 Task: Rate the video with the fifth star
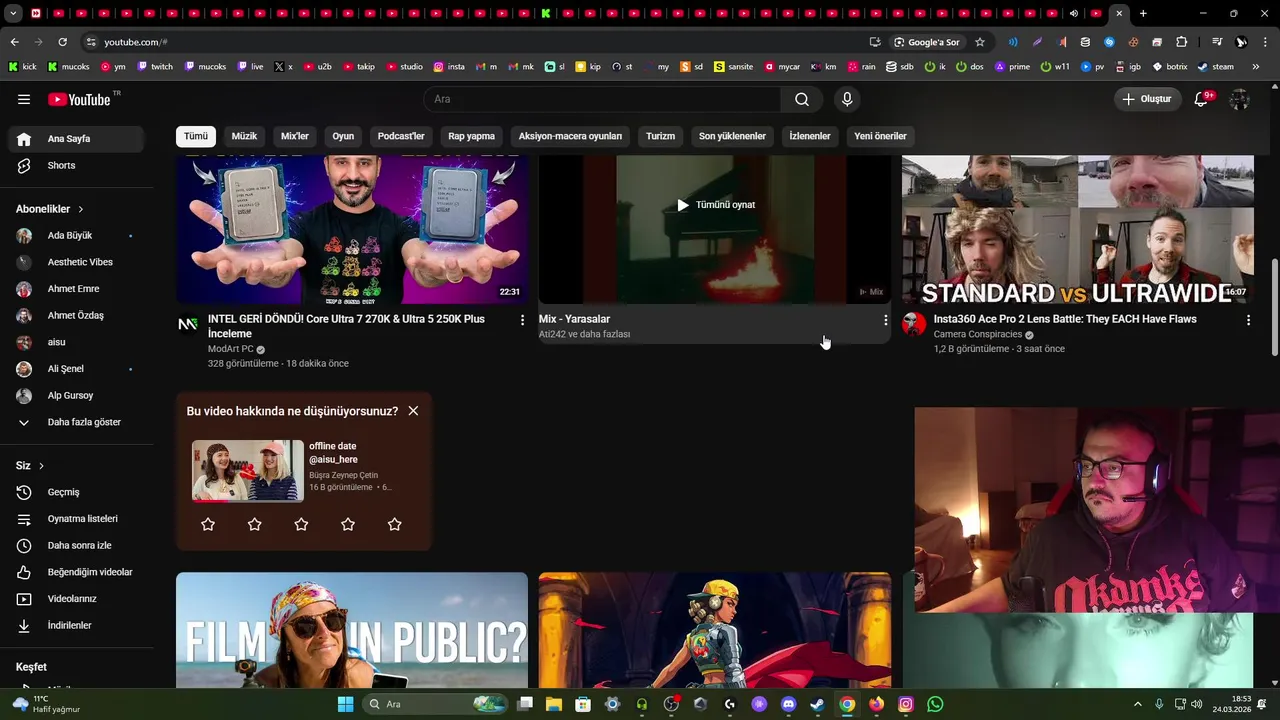tap(395, 524)
